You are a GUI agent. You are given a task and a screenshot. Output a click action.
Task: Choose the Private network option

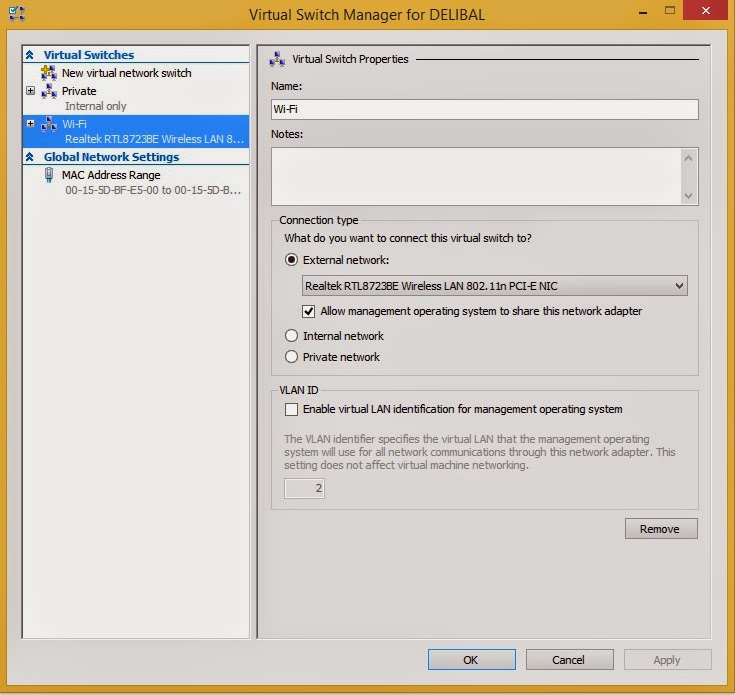click(292, 357)
